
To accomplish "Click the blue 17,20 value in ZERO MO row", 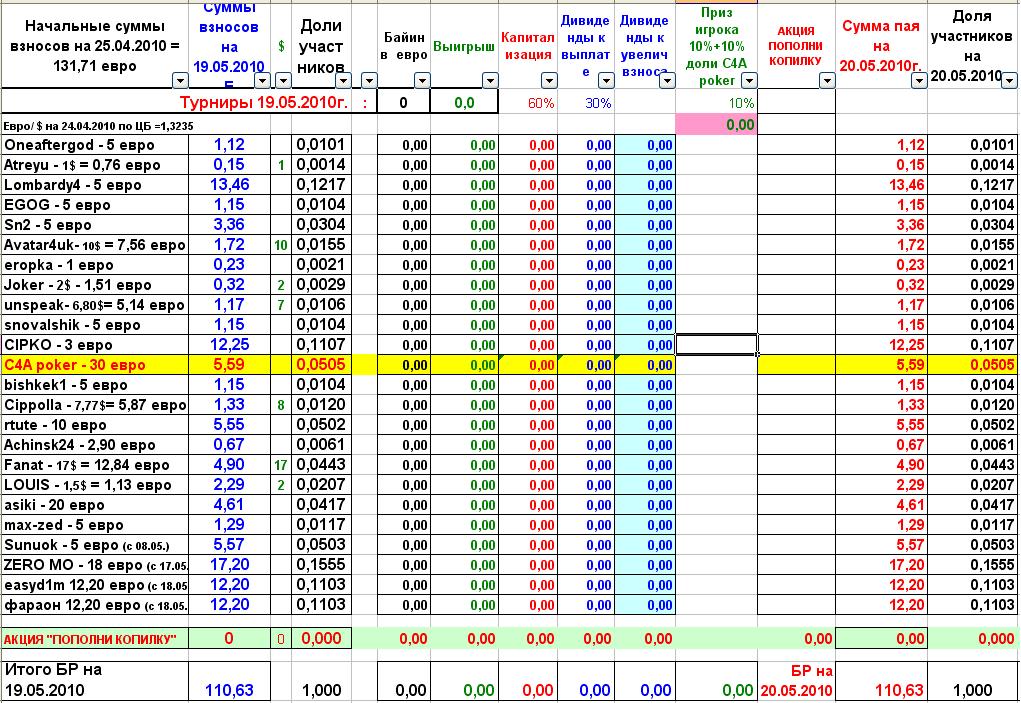I will click(229, 565).
